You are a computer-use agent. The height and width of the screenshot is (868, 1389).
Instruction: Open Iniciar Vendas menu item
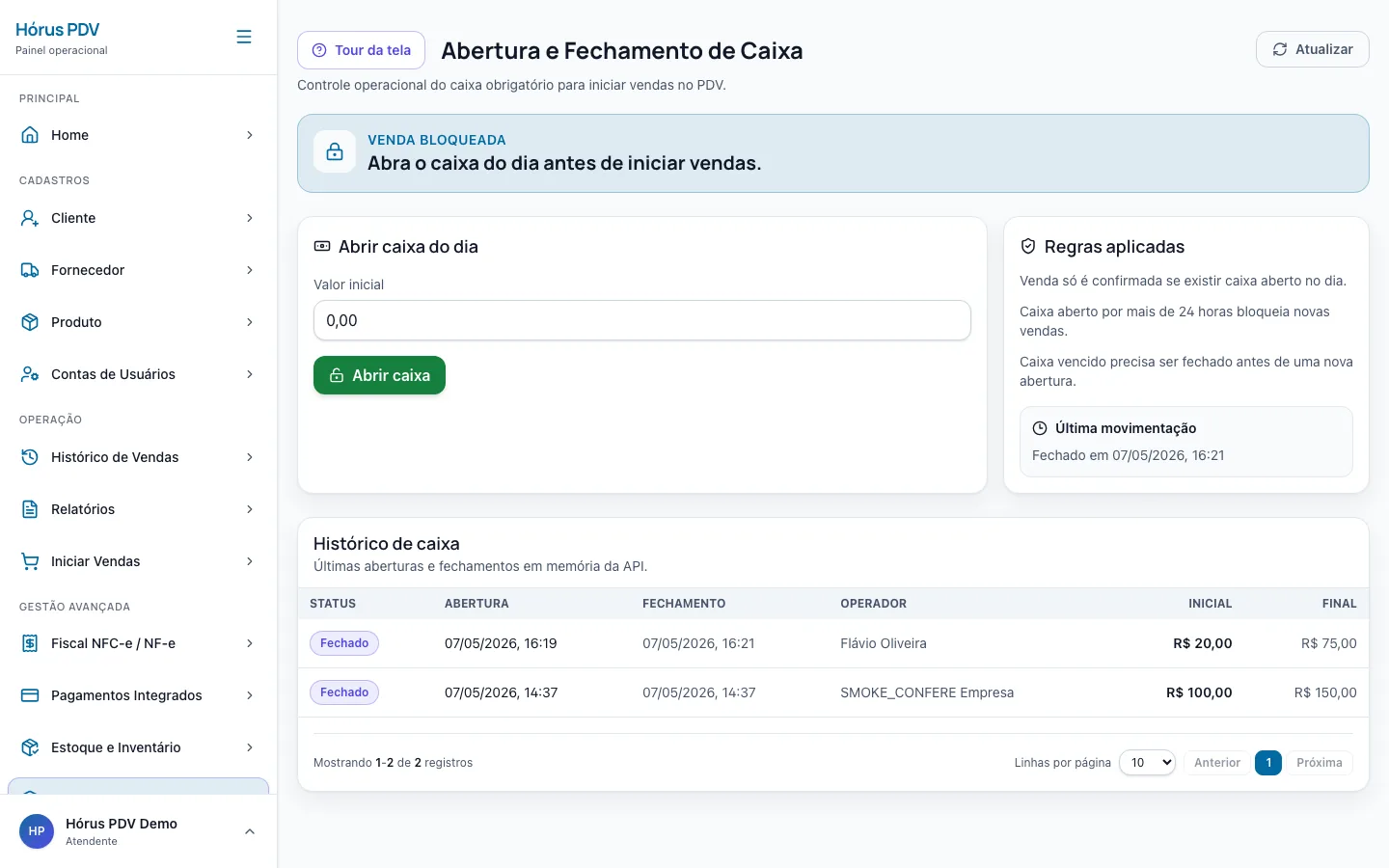(x=138, y=561)
